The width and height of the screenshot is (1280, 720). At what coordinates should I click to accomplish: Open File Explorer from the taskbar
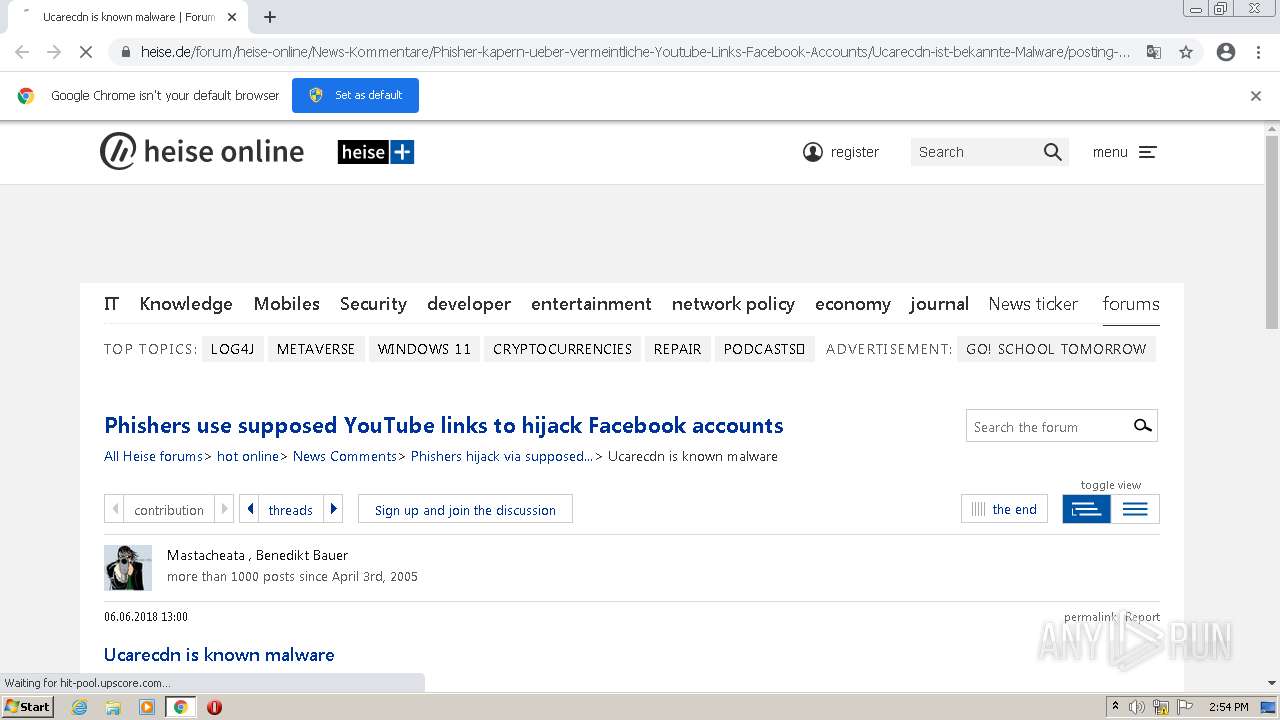pyautogui.click(x=113, y=707)
